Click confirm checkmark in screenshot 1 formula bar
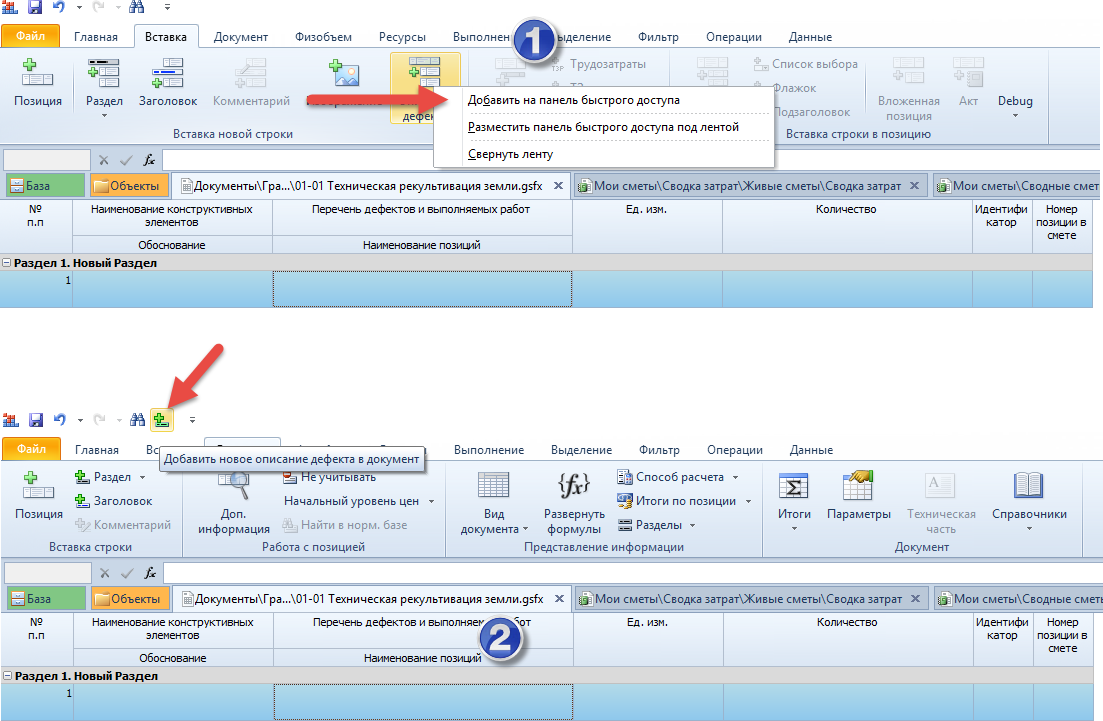The width and height of the screenshot is (1103, 721). 126,160
